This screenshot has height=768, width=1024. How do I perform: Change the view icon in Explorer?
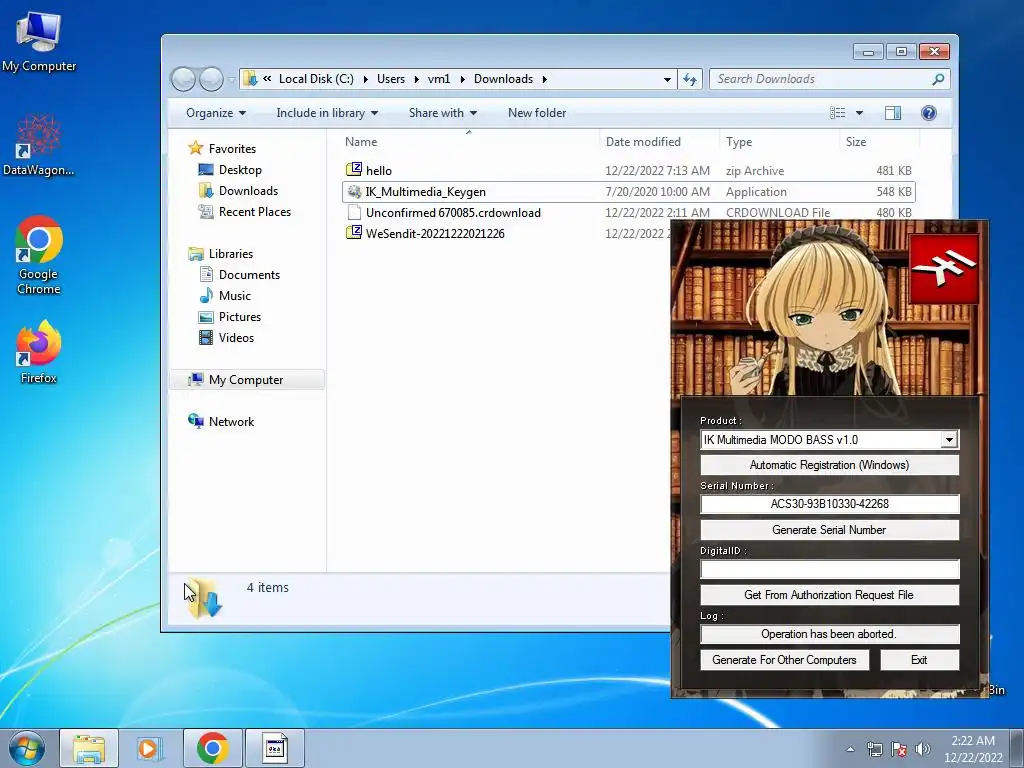tap(837, 113)
